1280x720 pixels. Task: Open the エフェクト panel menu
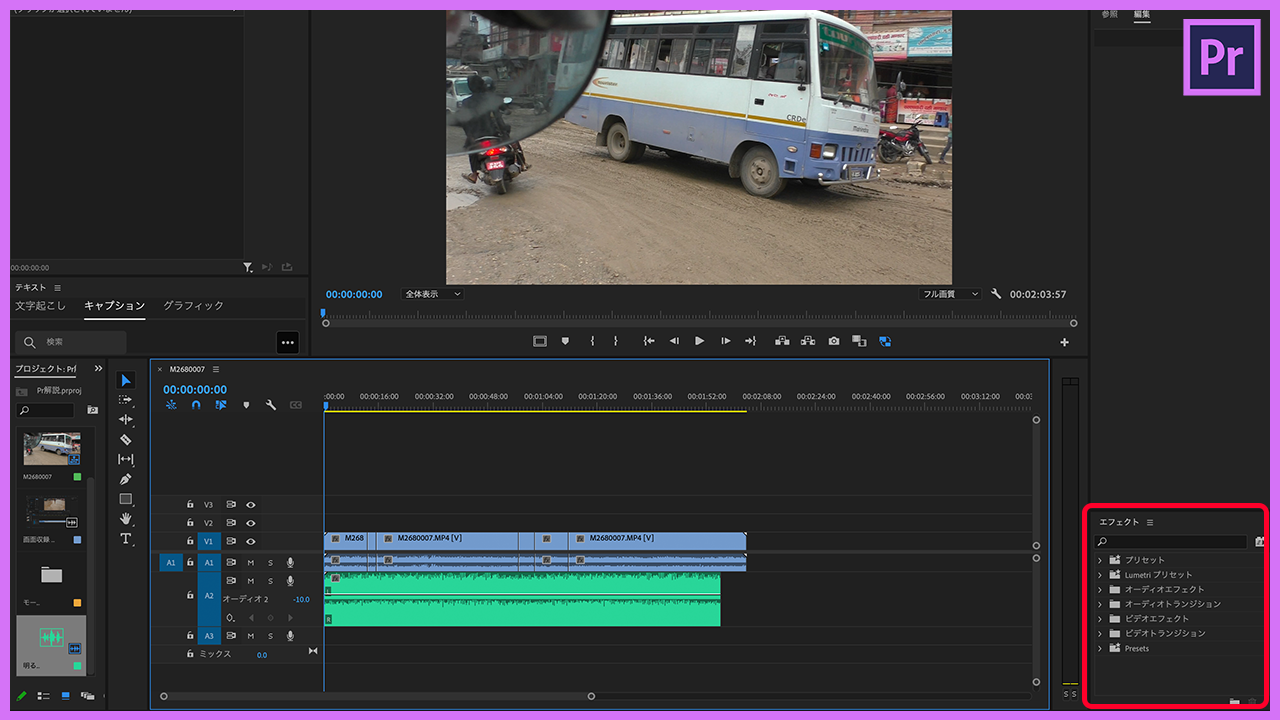click(1150, 522)
